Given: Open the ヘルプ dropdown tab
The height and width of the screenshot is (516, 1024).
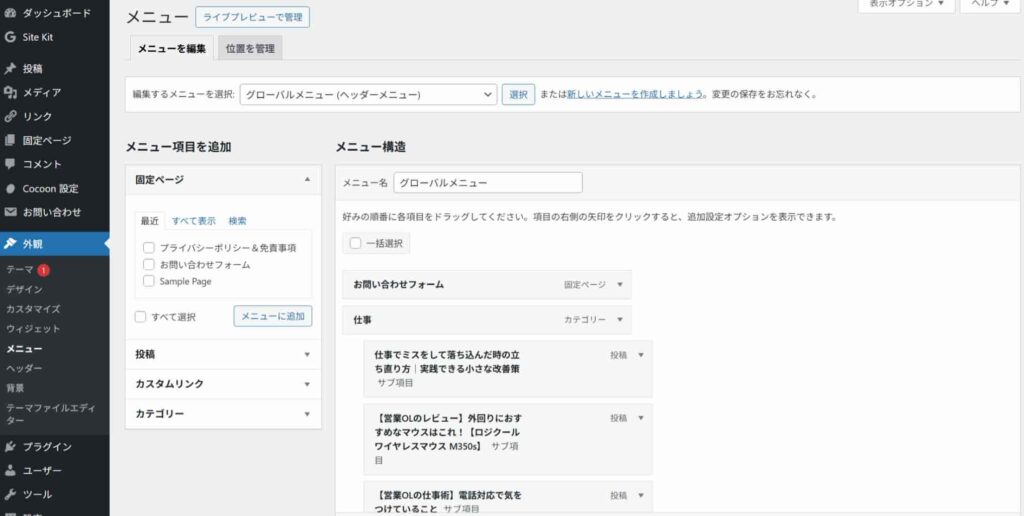Looking at the screenshot, I should (x=989, y=5).
